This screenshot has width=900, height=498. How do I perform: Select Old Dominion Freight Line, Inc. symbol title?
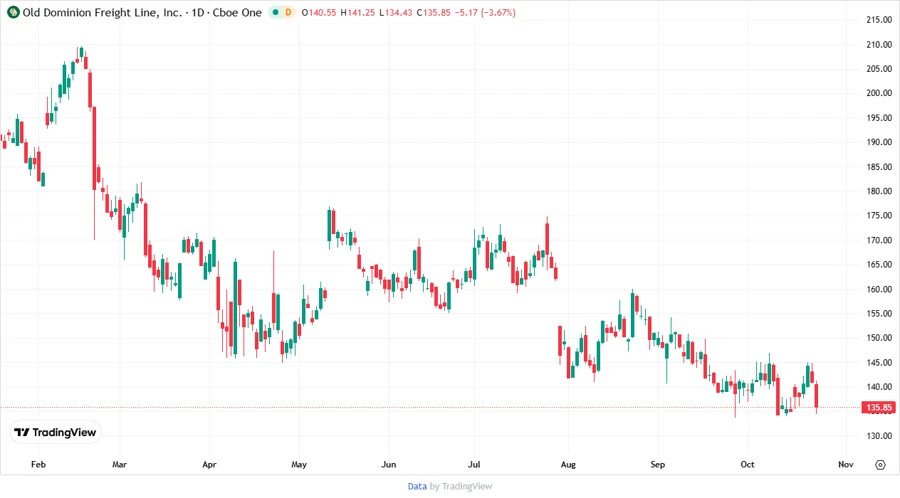coord(102,13)
